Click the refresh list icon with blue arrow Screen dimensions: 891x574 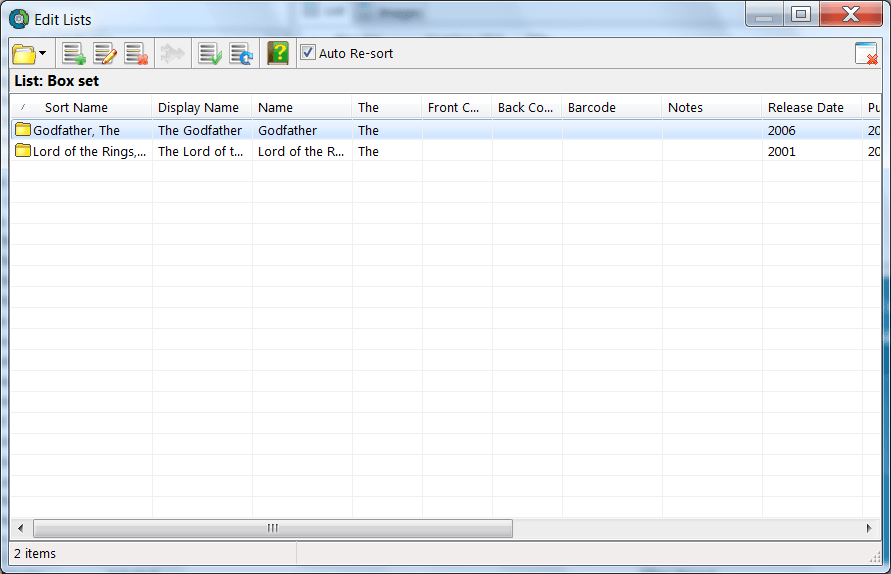(241, 54)
